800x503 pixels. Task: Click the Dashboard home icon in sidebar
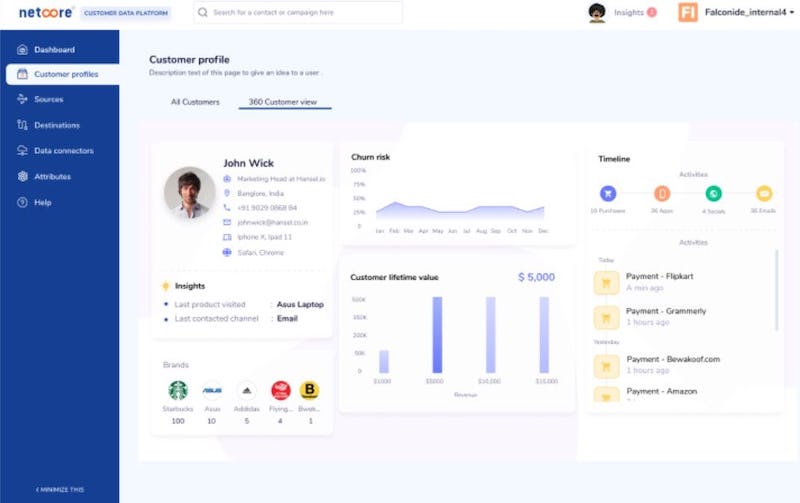(x=22, y=49)
